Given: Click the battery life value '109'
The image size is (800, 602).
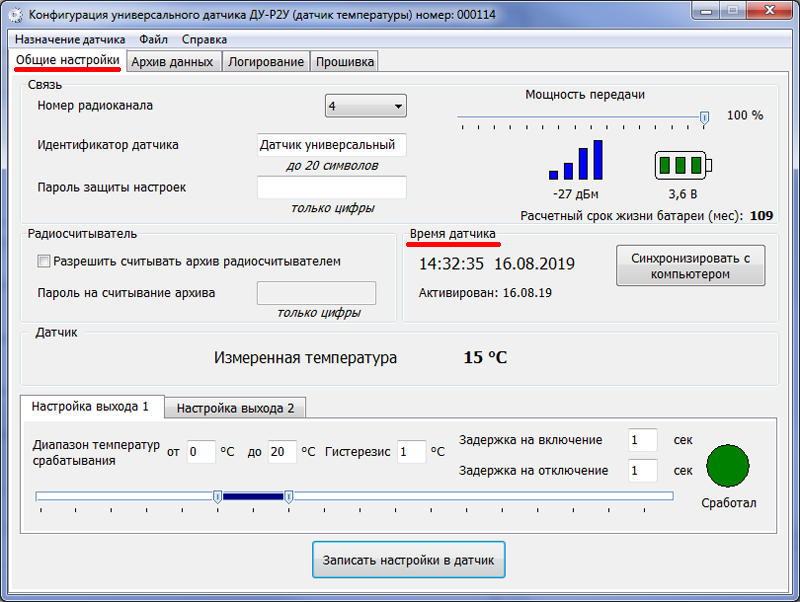Looking at the screenshot, I should (761, 216).
